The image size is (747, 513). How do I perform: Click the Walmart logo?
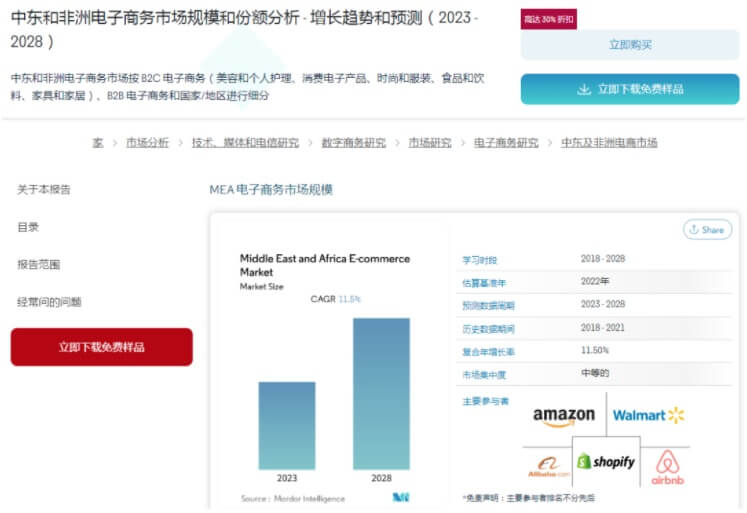coord(648,415)
